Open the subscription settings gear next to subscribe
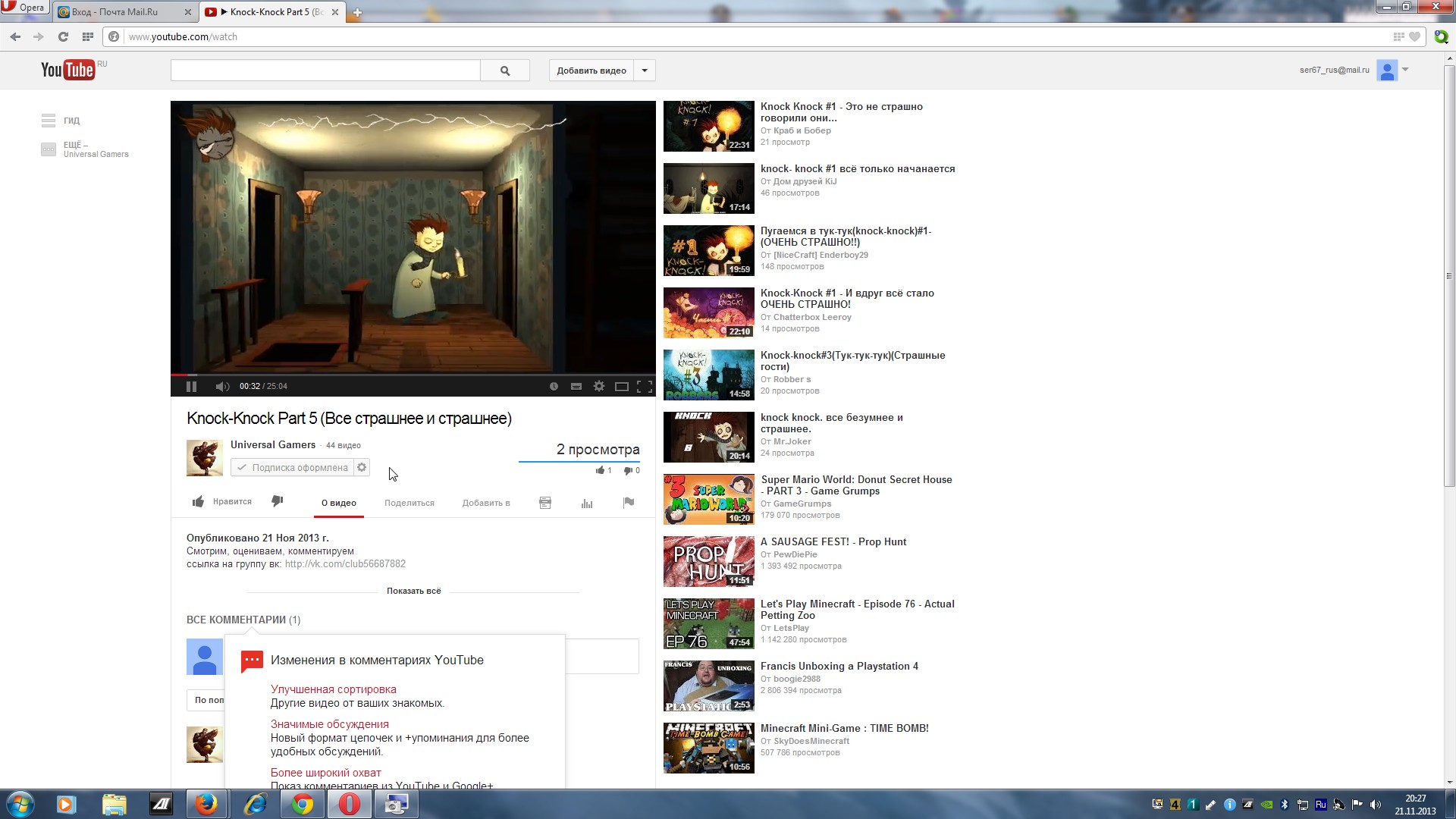This screenshot has height=819, width=1456. tap(362, 468)
